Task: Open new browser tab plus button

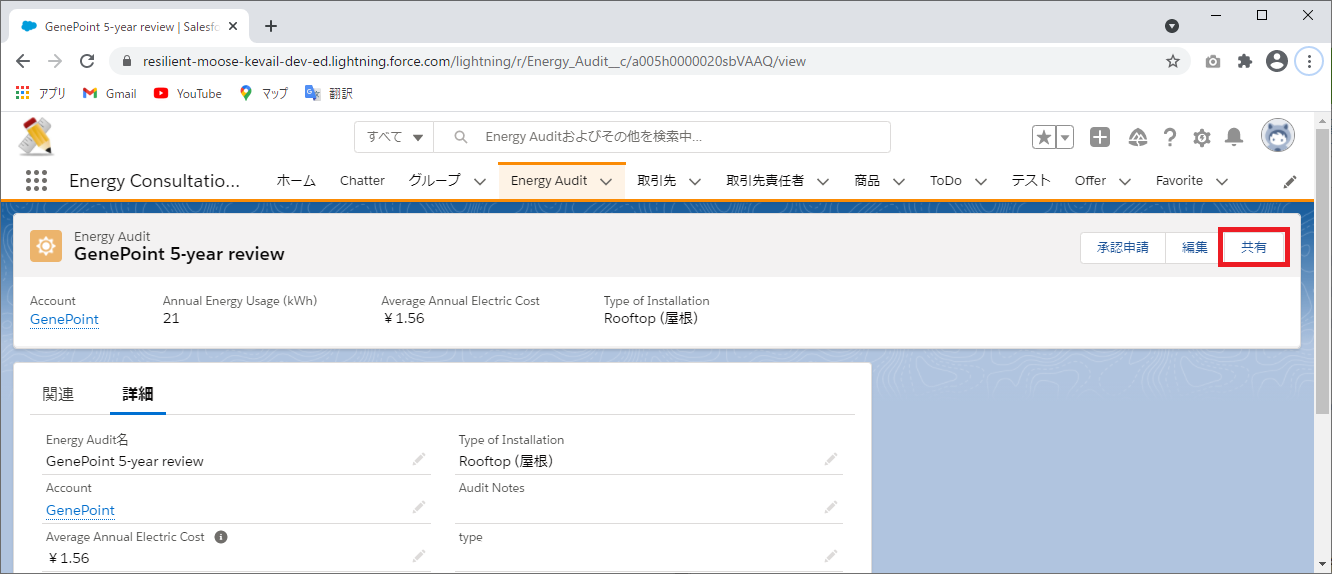Action: [271, 26]
